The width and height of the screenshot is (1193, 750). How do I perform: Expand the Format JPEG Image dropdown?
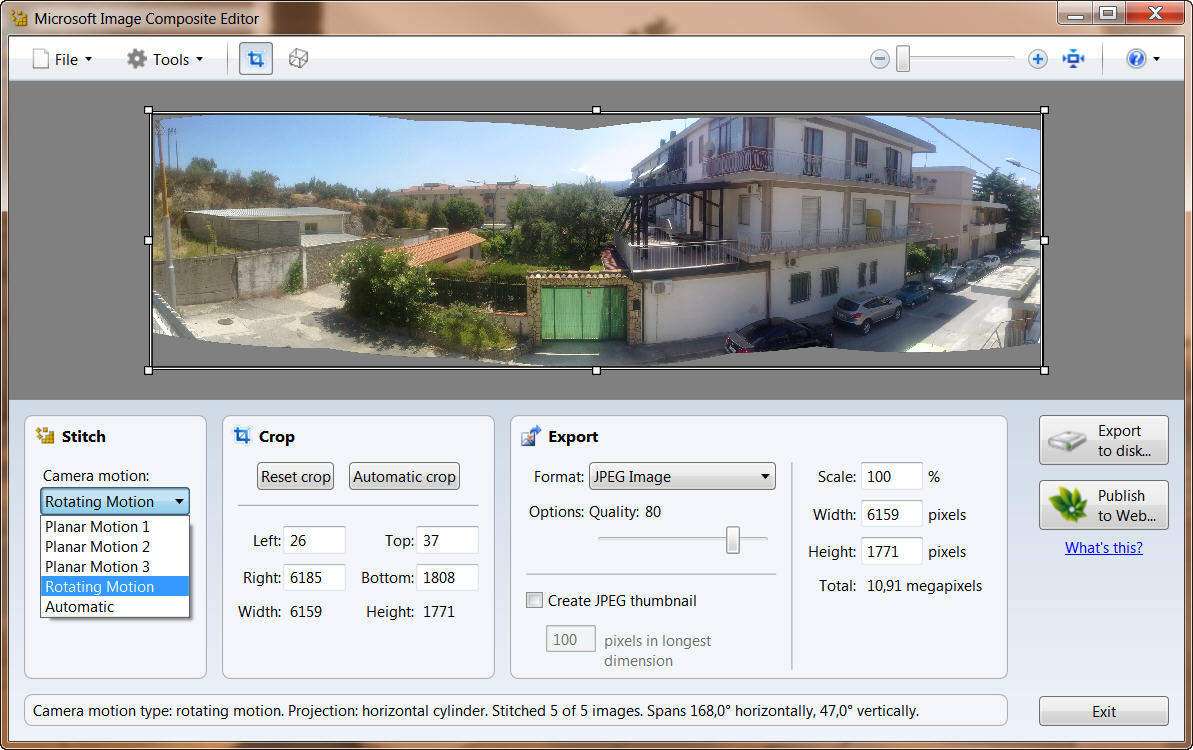tap(682, 477)
